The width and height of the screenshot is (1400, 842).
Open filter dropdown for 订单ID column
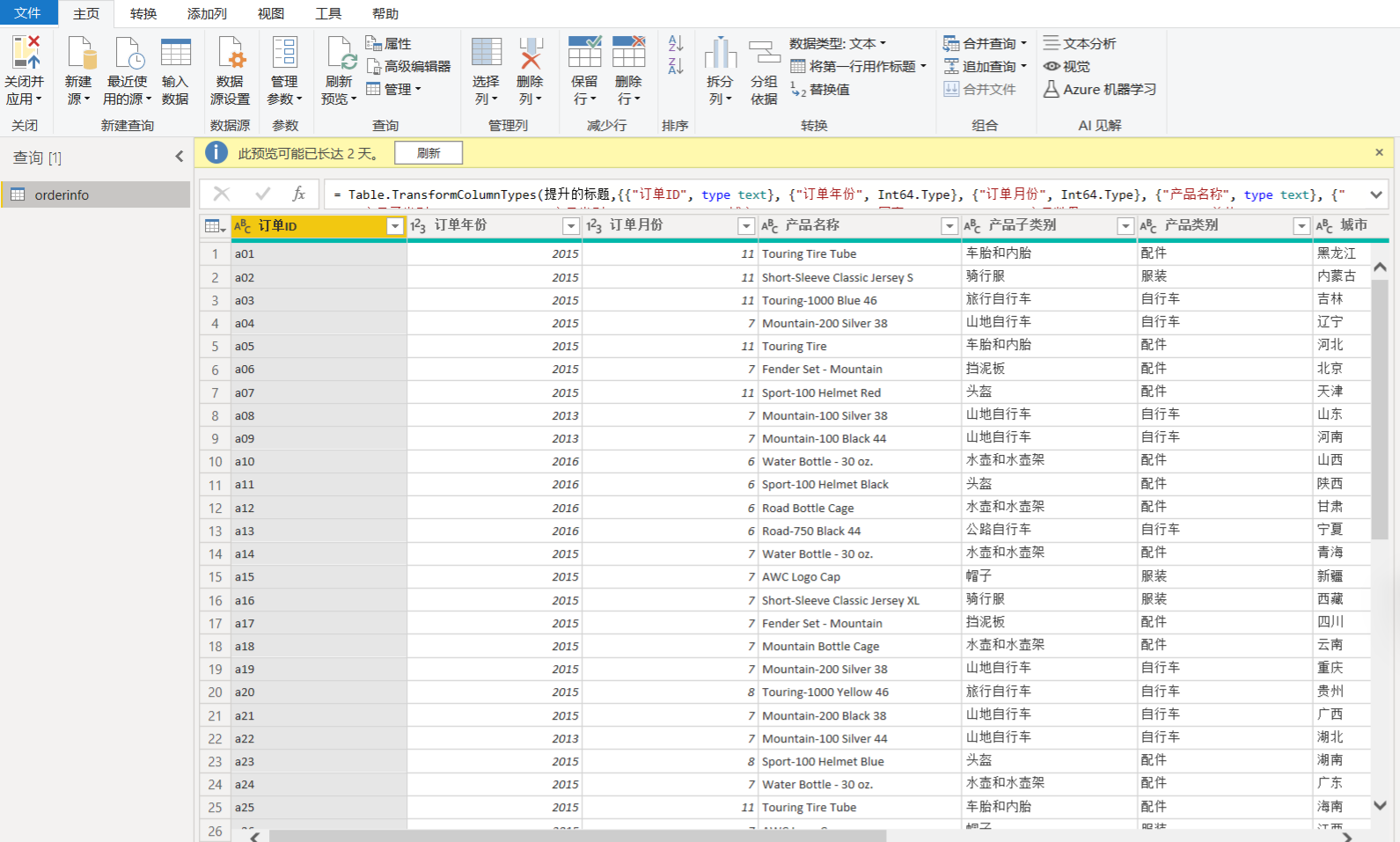(395, 226)
